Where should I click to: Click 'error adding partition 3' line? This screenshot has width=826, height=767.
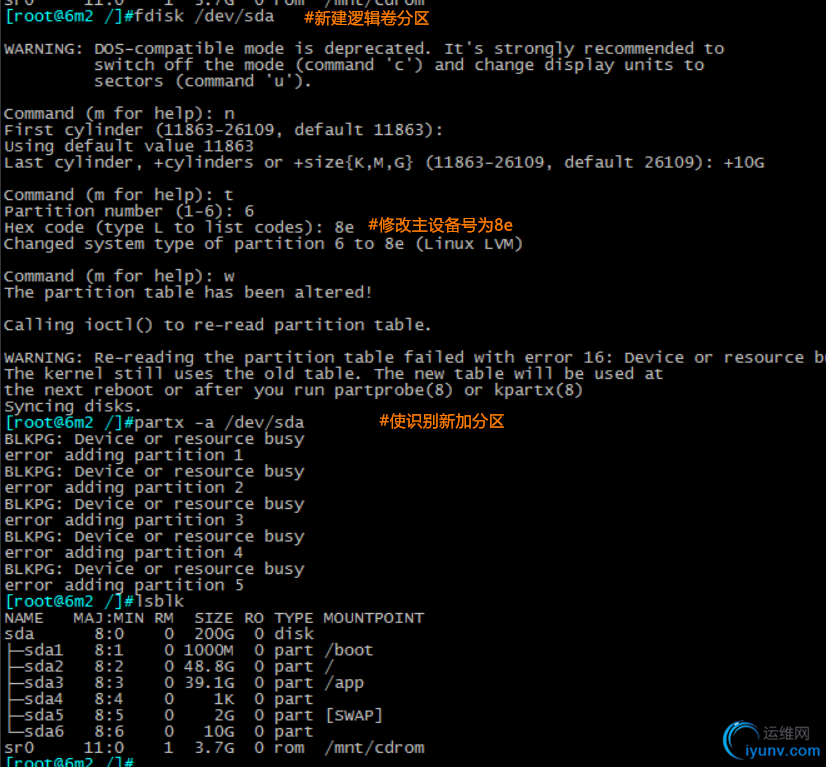point(124,520)
